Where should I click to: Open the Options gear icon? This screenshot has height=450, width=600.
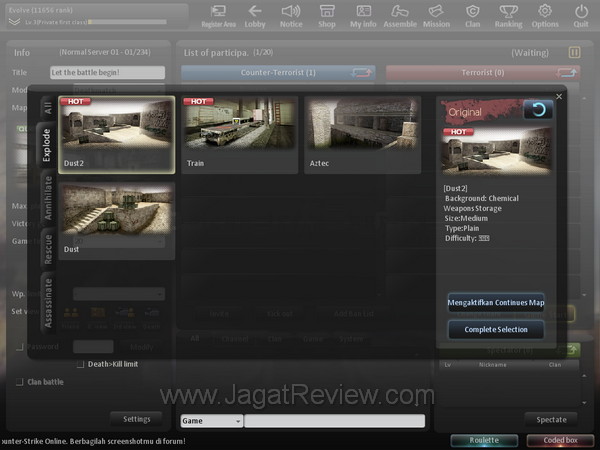click(545, 16)
